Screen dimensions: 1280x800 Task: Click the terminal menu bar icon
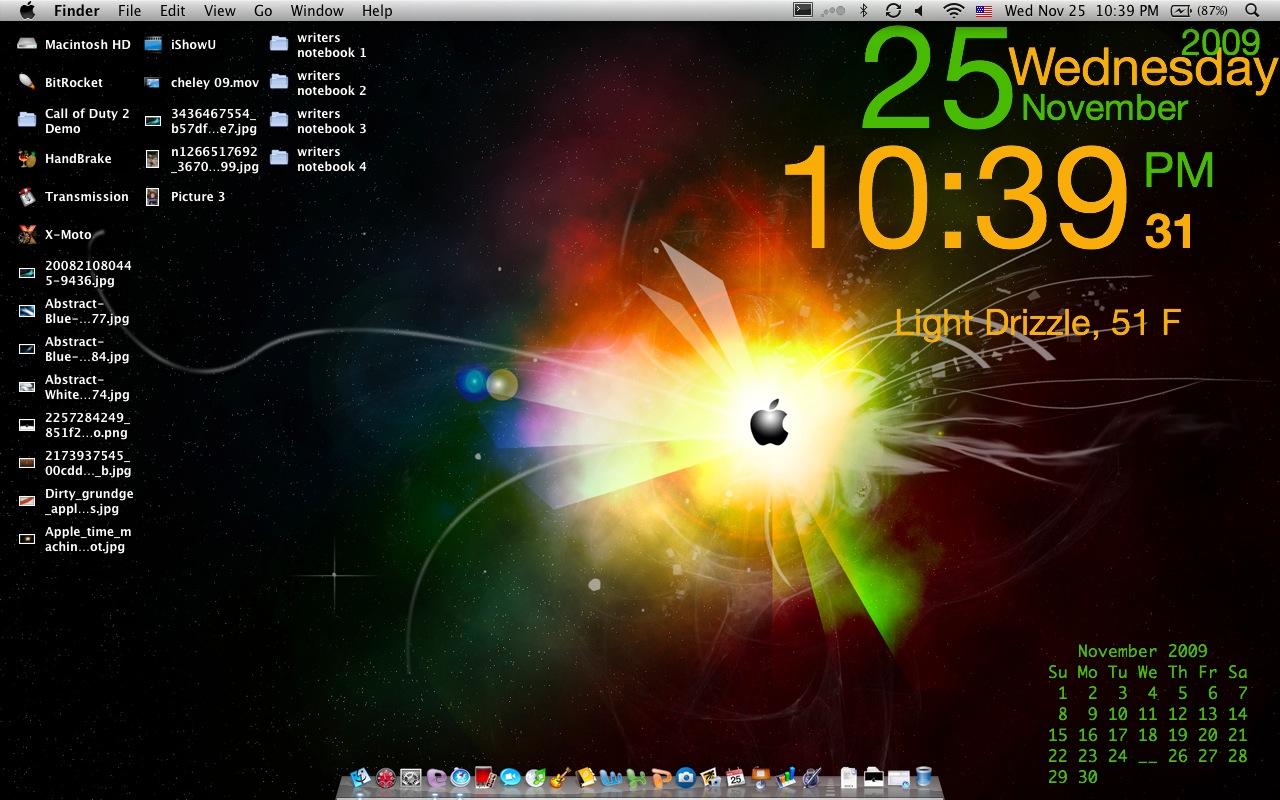802,10
